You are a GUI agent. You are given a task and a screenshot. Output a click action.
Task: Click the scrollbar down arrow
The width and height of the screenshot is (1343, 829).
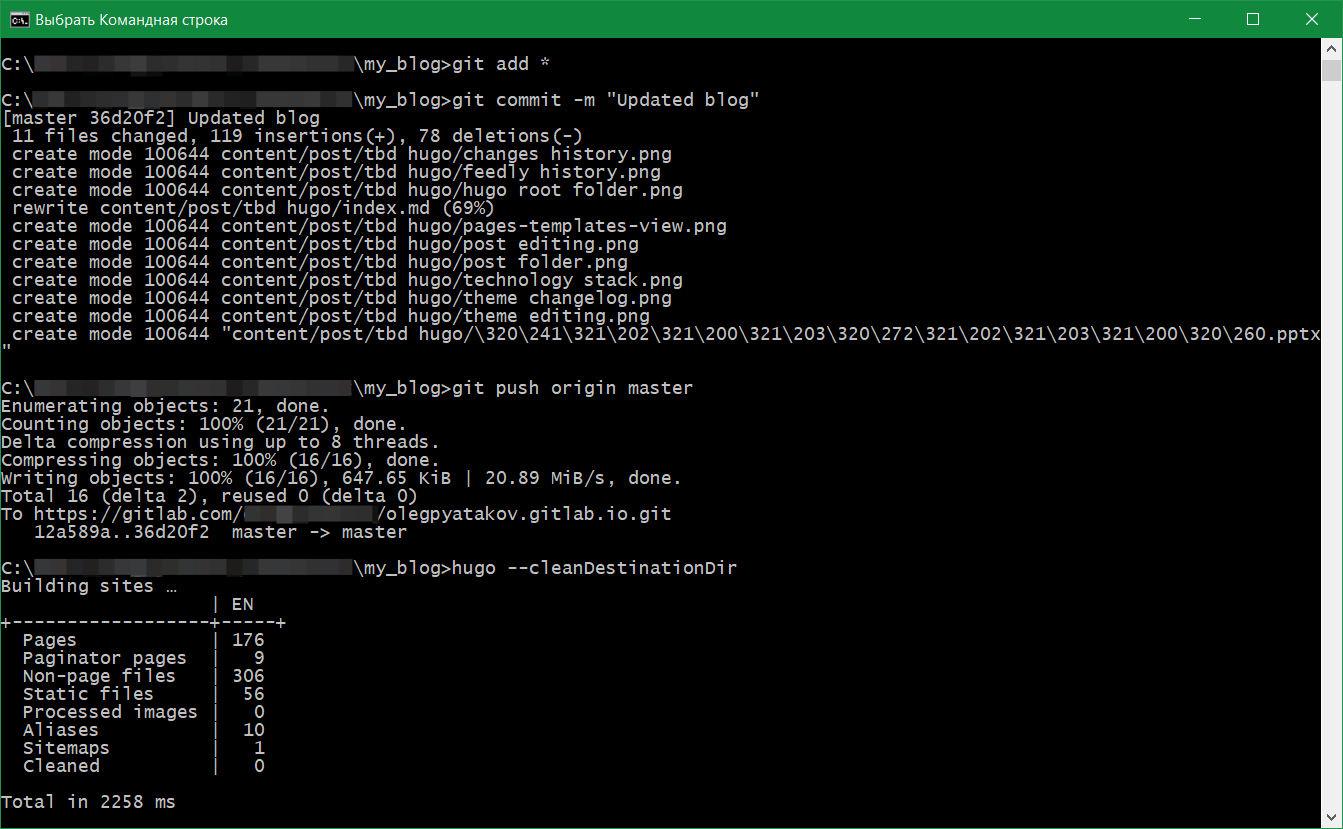click(1331, 818)
